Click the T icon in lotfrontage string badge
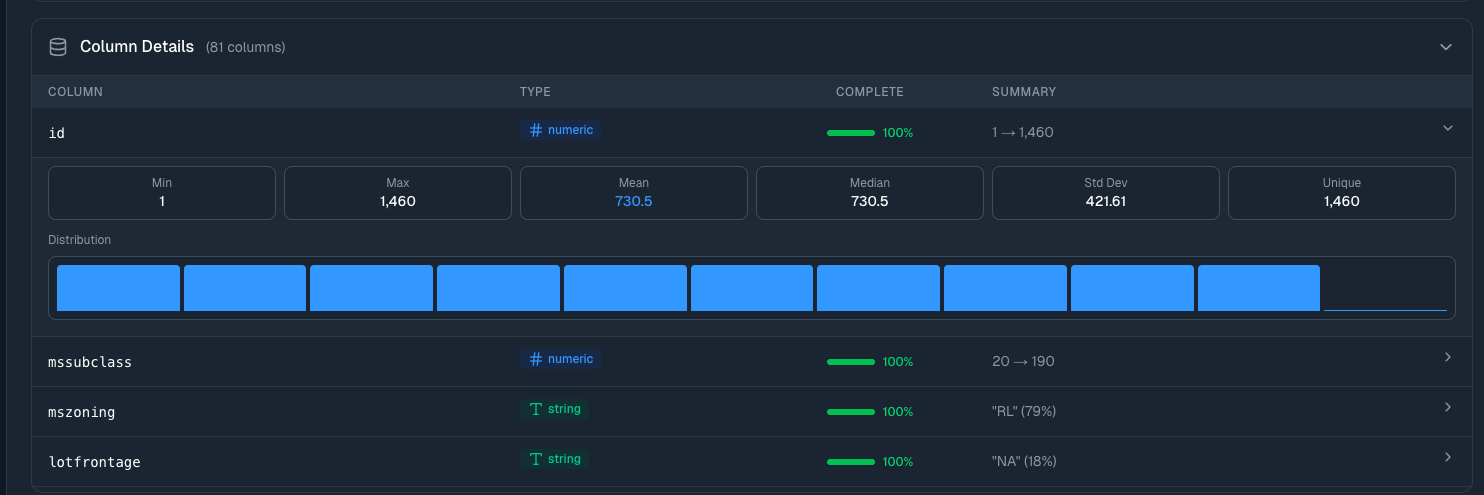This screenshot has width=1484, height=495. [536, 459]
